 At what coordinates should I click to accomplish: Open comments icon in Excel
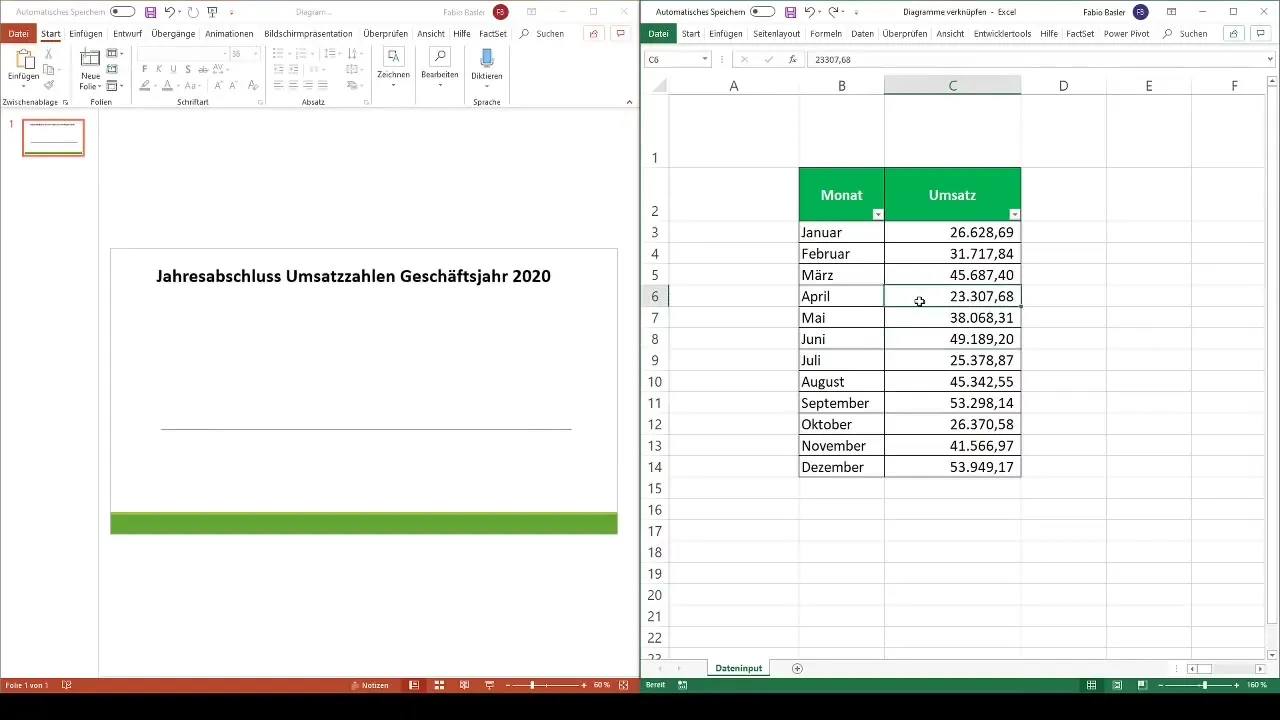click(1260, 33)
